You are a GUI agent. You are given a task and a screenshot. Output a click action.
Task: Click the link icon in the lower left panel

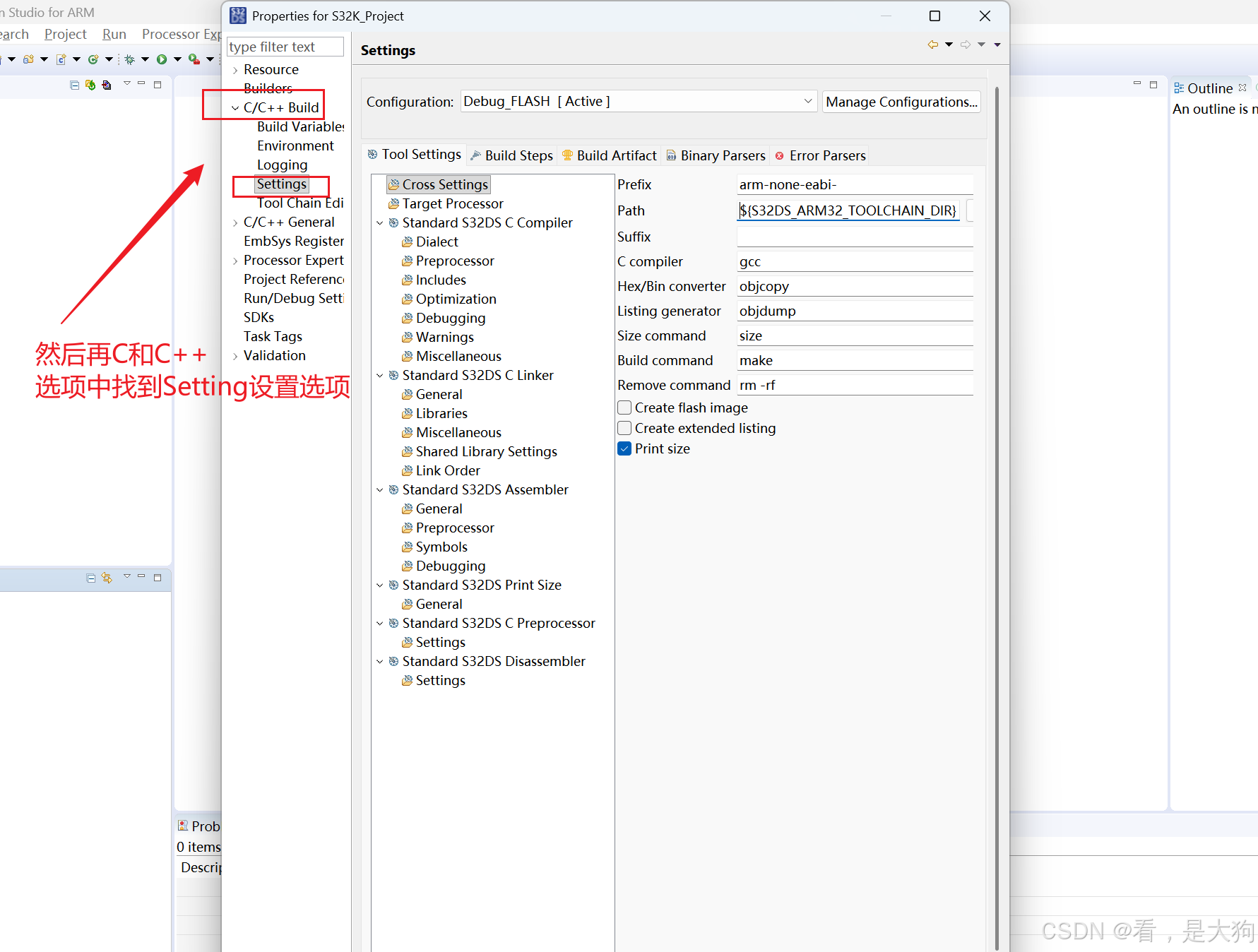pyautogui.click(x=107, y=578)
